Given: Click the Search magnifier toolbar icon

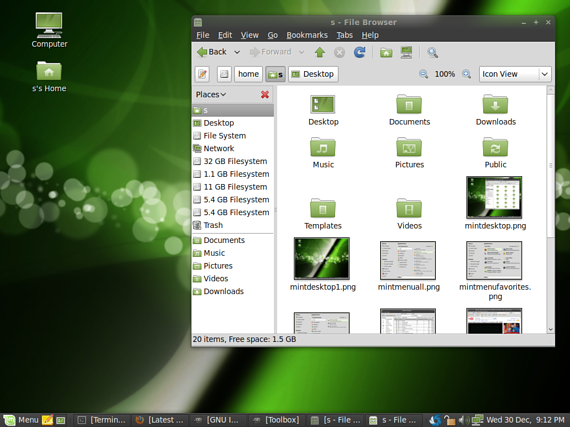Looking at the screenshot, I should click(x=432, y=53).
